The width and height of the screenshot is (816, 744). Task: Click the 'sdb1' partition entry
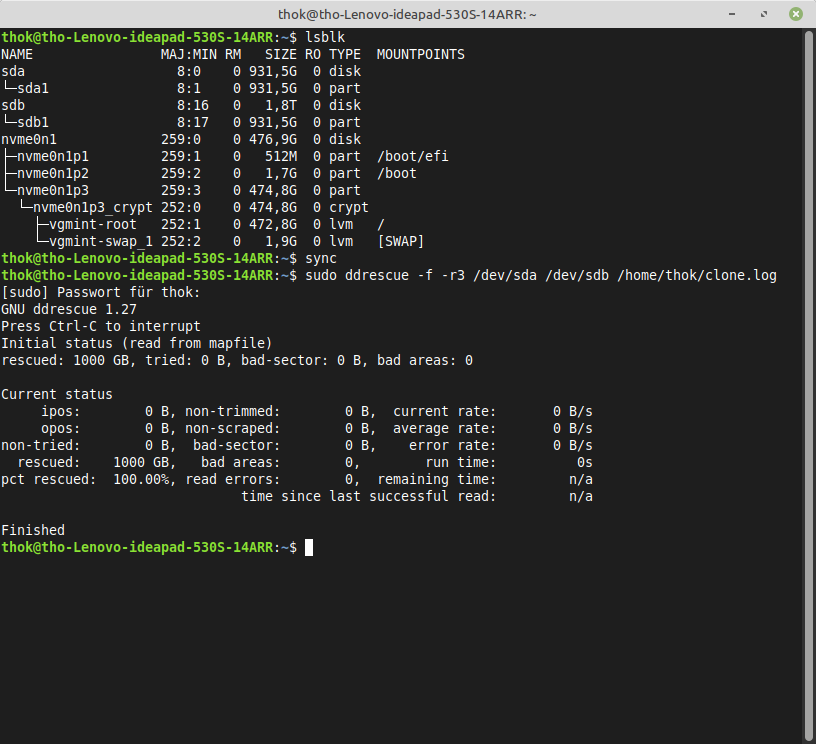pyautogui.click(x=33, y=122)
